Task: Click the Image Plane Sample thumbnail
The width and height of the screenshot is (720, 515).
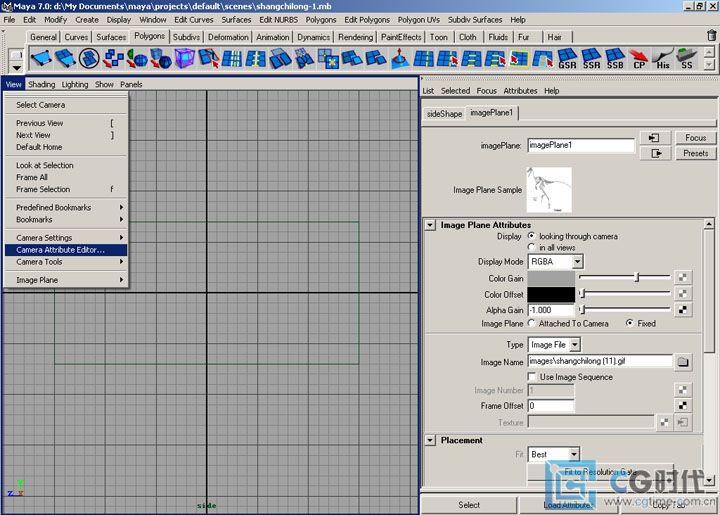Action: coord(549,190)
